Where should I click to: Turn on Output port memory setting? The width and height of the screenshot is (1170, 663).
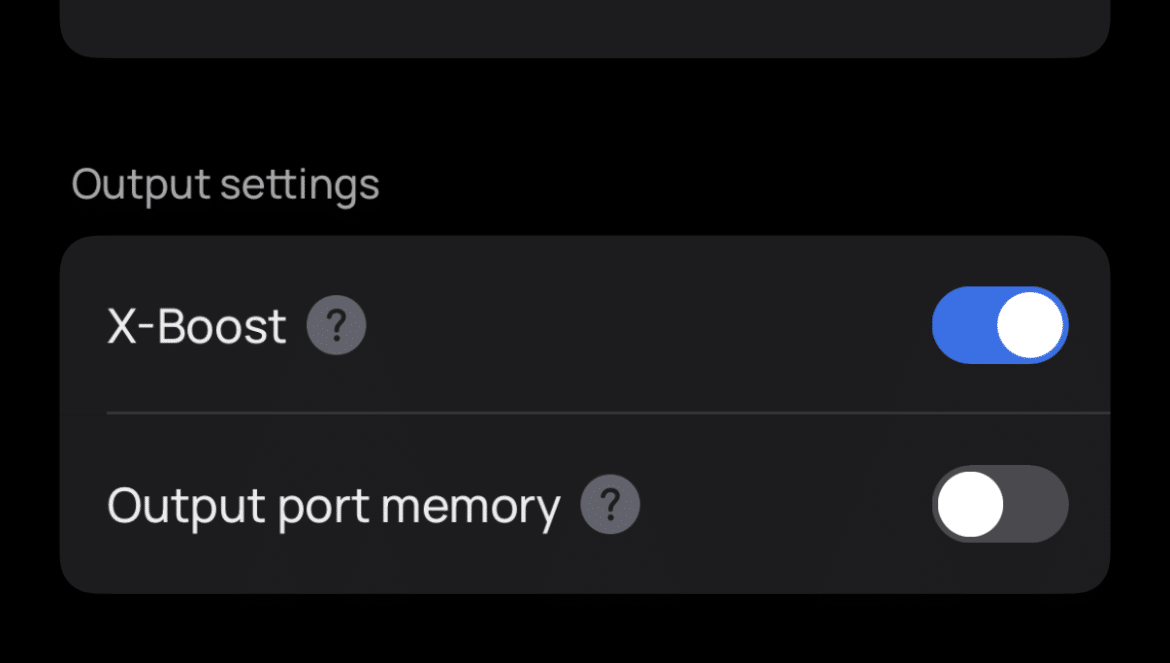point(1000,504)
